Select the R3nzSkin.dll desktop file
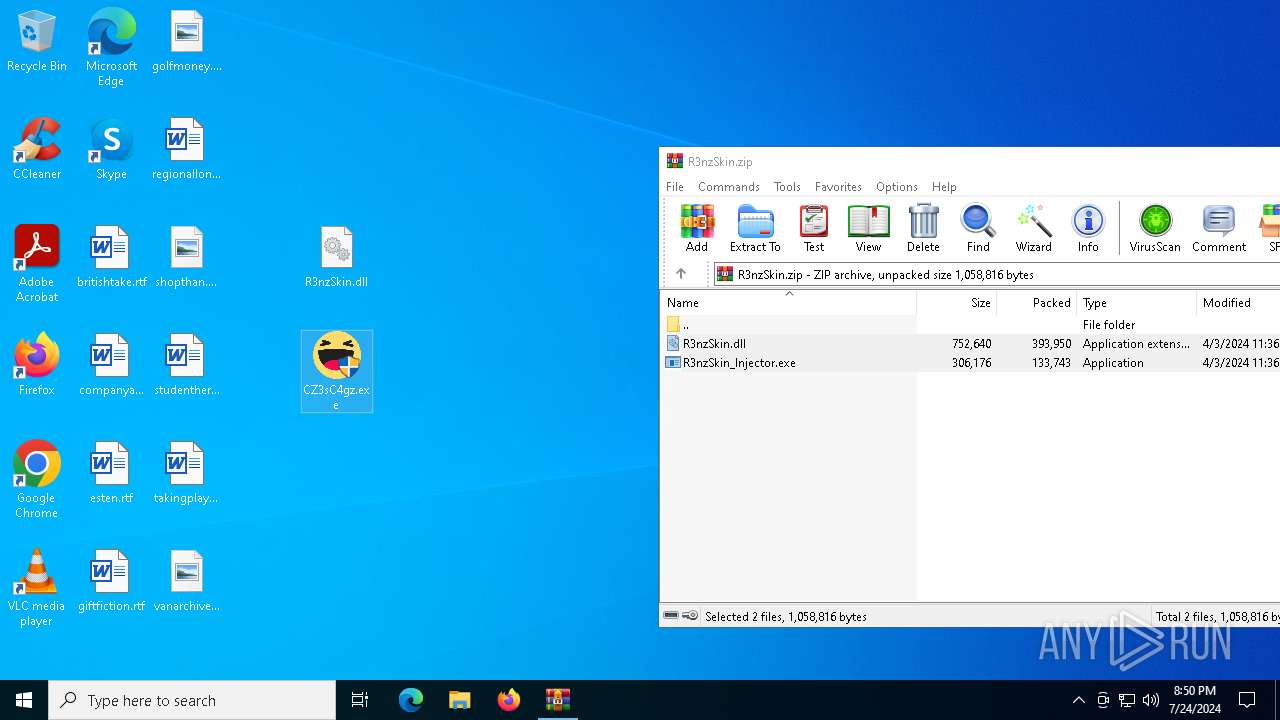The width and height of the screenshot is (1280, 720). 337,258
